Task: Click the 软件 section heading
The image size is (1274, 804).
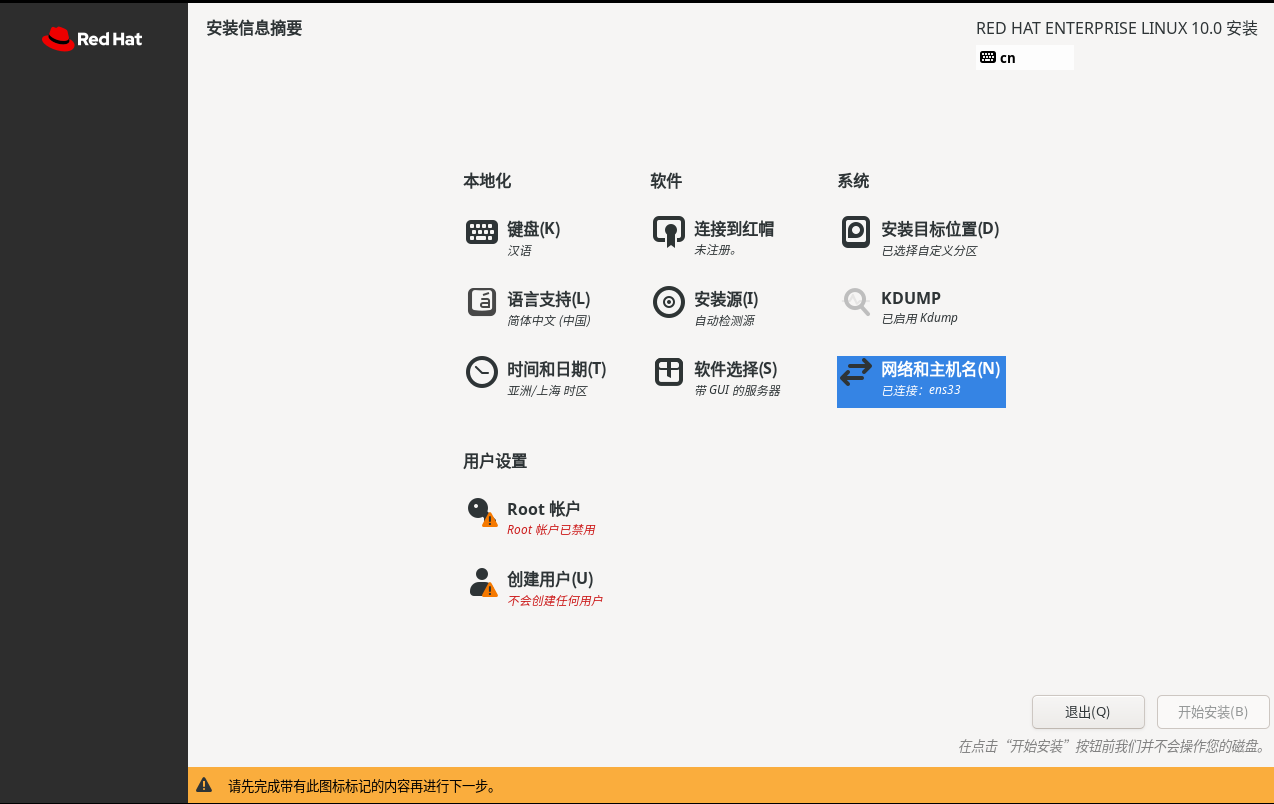Action: (x=666, y=181)
